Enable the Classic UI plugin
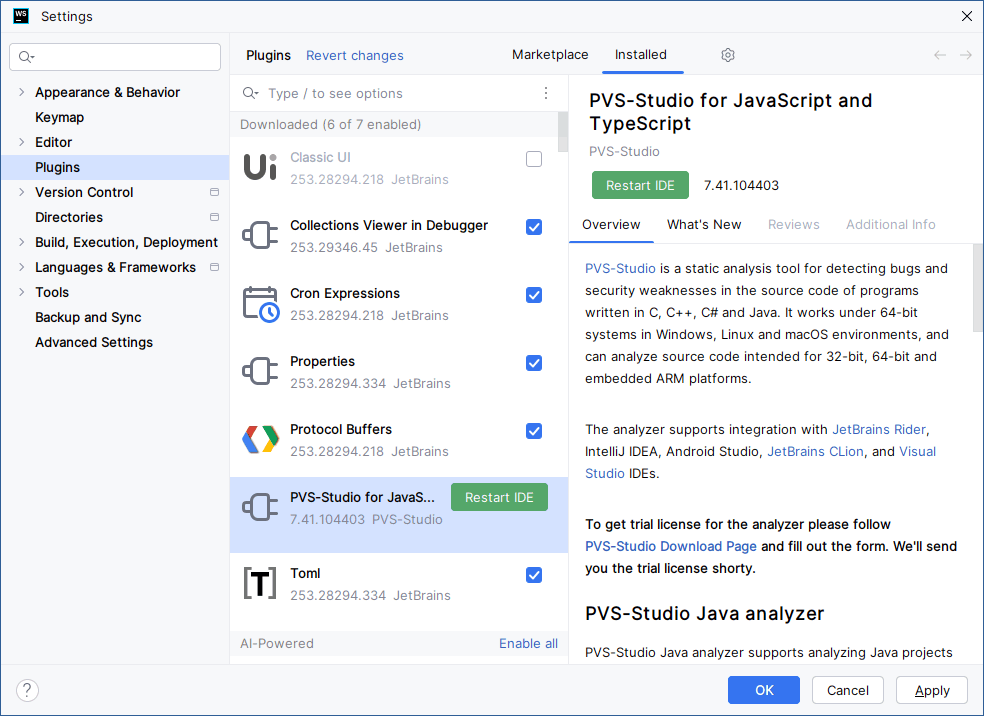Viewport: 984px width, 716px height. click(533, 158)
